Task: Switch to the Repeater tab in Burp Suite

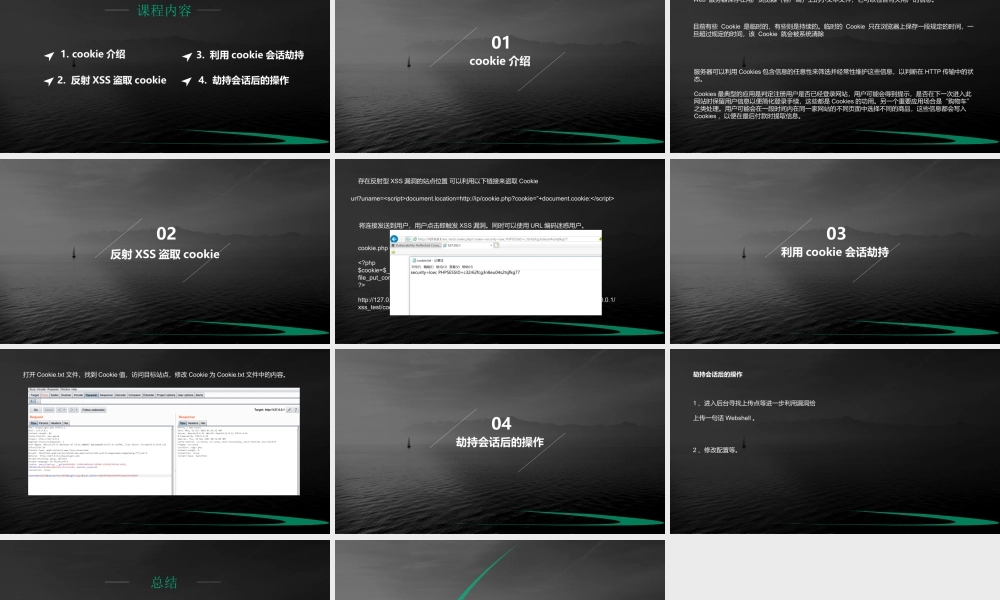Action: (91, 395)
